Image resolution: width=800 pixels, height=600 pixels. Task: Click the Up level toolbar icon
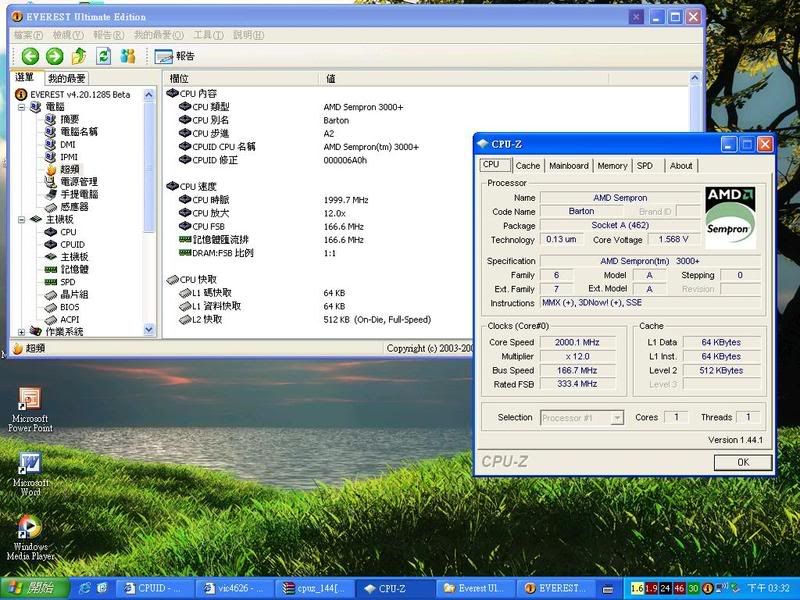tap(79, 56)
